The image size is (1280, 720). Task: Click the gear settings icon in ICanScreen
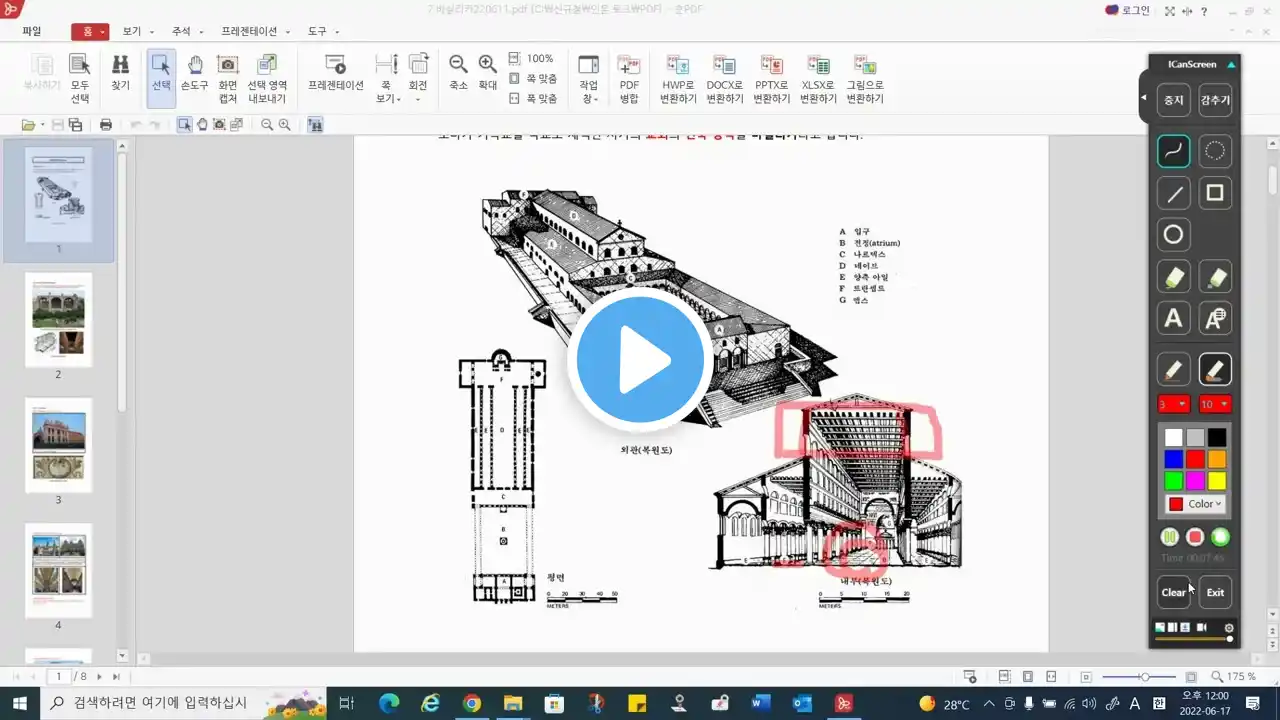click(x=1229, y=628)
